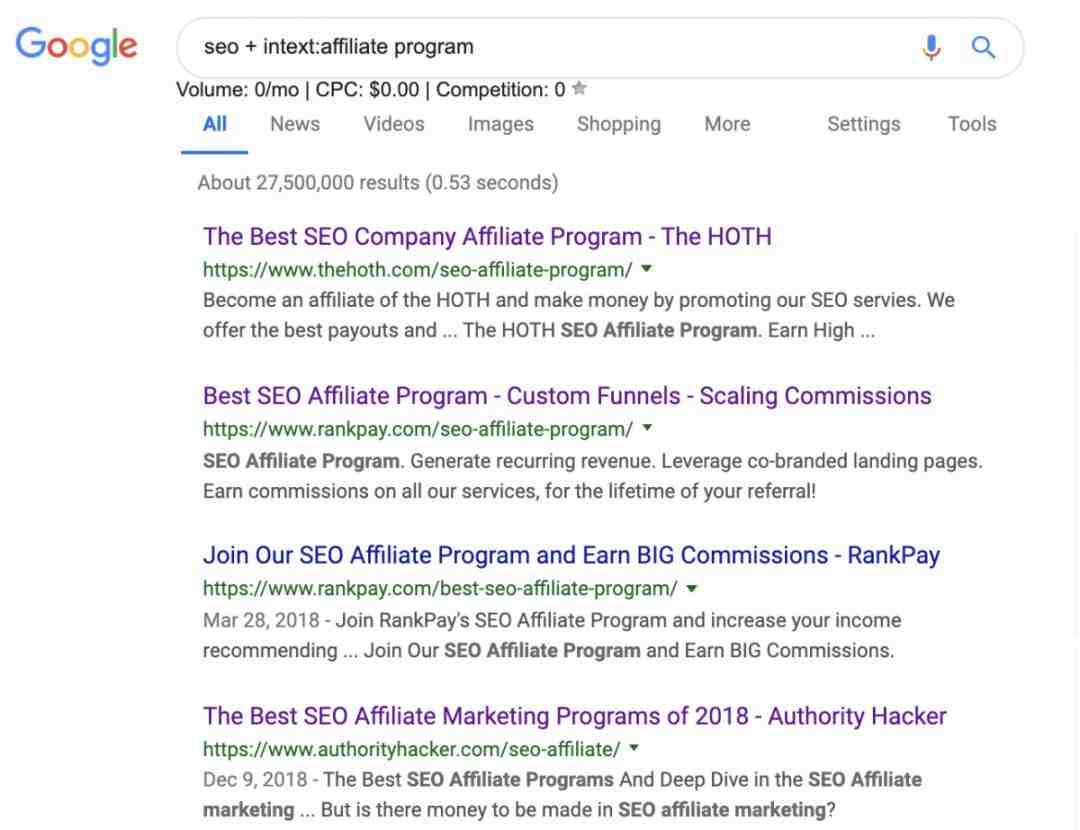Click the authorityhacker.com/seo-affiliate URL text
This screenshot has width=1080, height=830.
(x=411, y=749)
